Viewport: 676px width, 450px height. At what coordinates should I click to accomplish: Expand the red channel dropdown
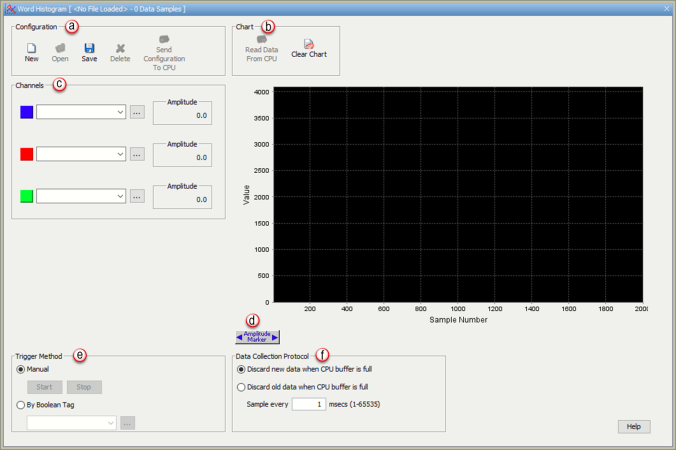point(120,154)
